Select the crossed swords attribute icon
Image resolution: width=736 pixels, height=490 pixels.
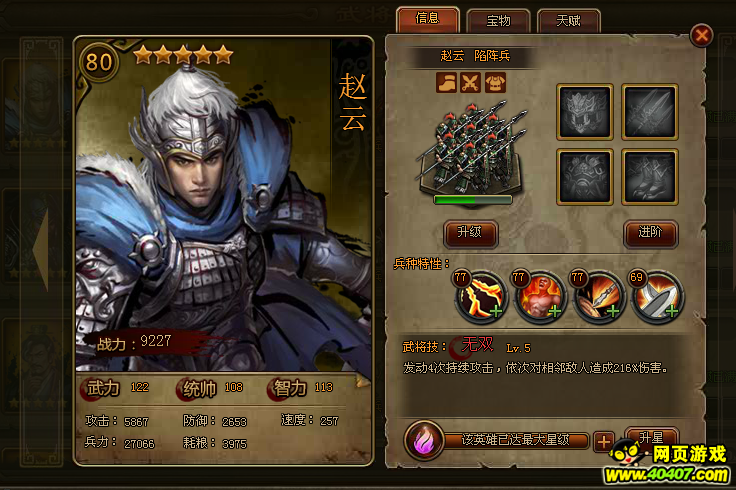point(470,83)
